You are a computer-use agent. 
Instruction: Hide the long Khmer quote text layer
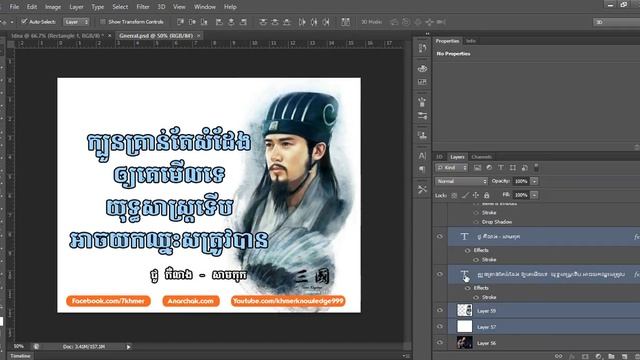tap(440, 274)
